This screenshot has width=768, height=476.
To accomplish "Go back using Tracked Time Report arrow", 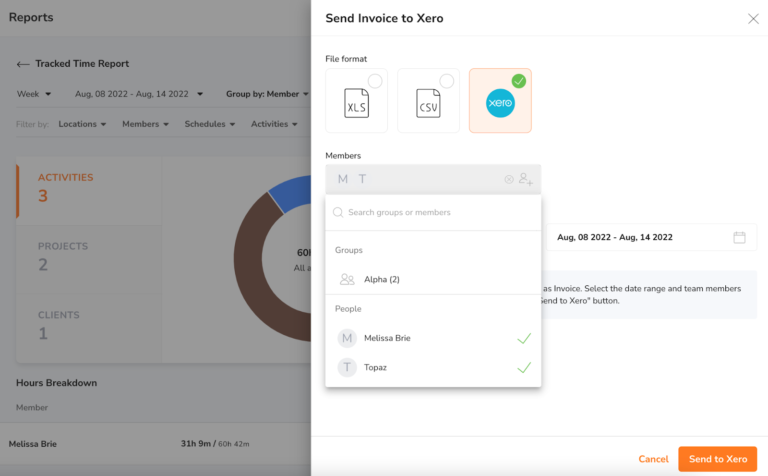I will pos(23,64).
